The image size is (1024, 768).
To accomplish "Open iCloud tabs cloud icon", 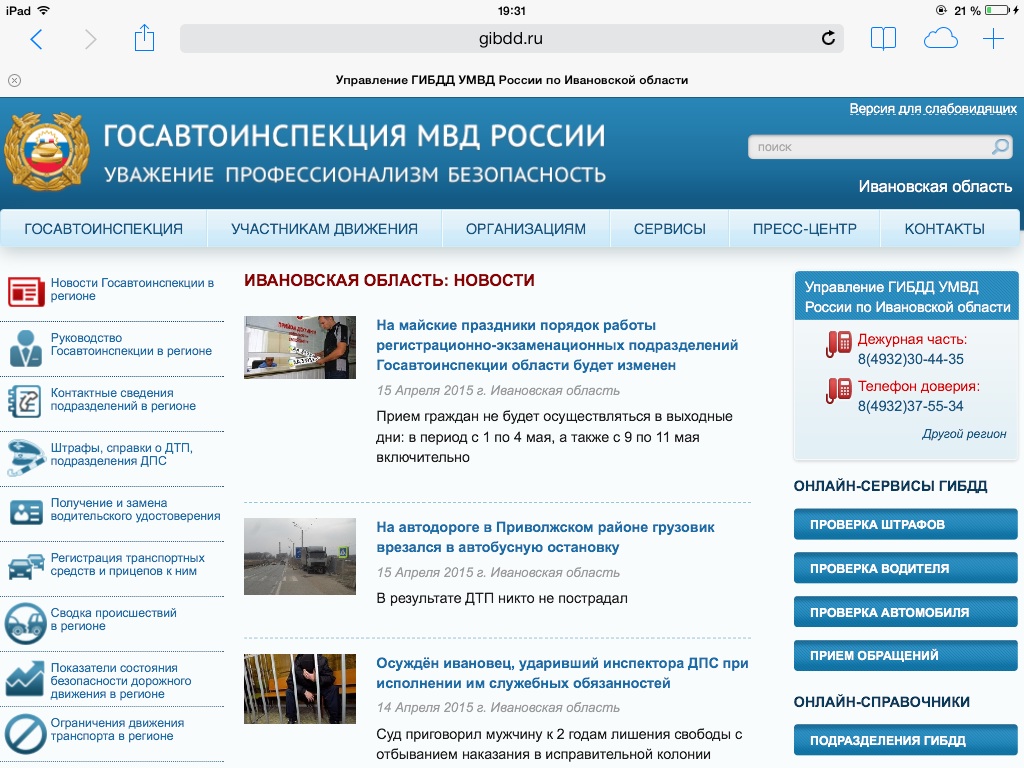I will tap(940, 39).
